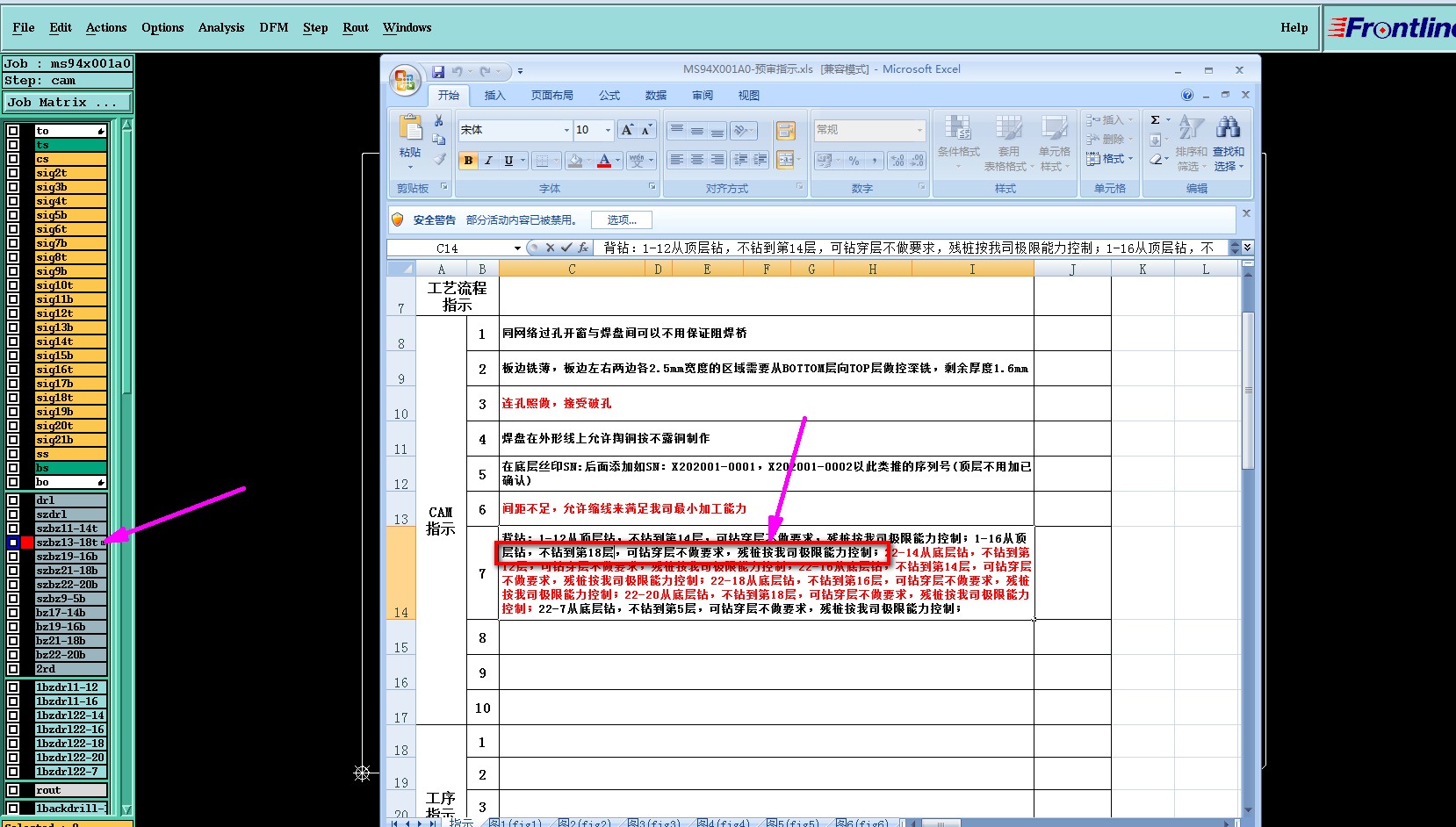Click the red color swatch beside szbz13-18t
1456x827 pixels.
click(27, 543)
